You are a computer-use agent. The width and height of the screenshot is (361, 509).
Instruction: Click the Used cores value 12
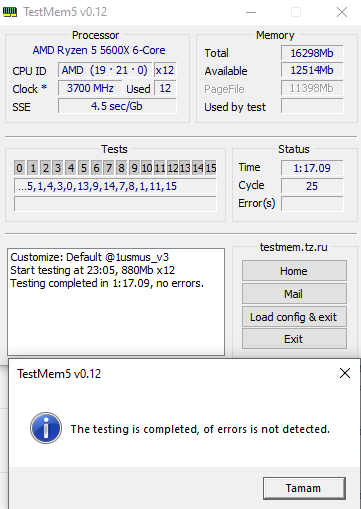point(165,88)
